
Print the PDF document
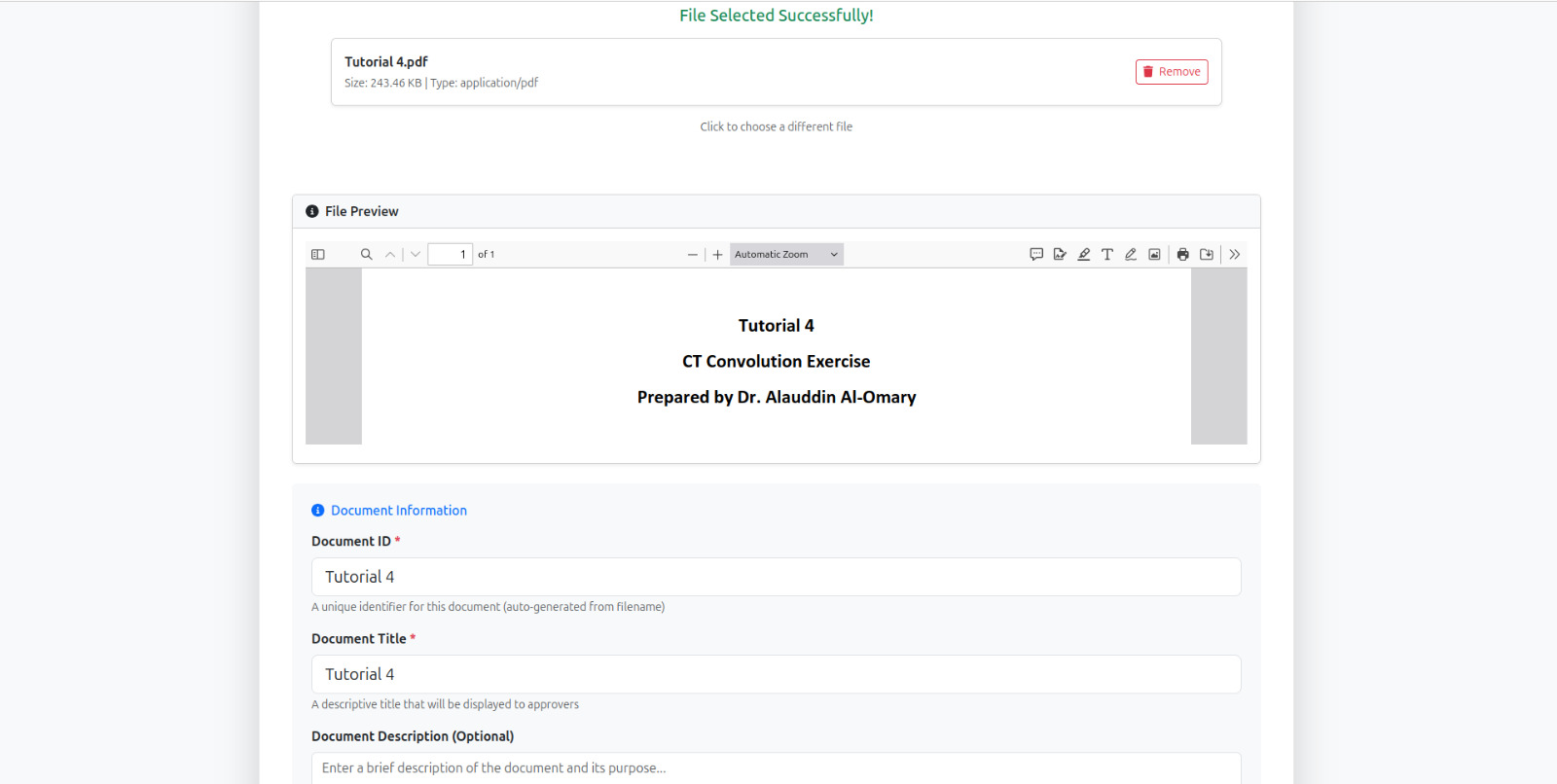click(x=1182, y=255)
